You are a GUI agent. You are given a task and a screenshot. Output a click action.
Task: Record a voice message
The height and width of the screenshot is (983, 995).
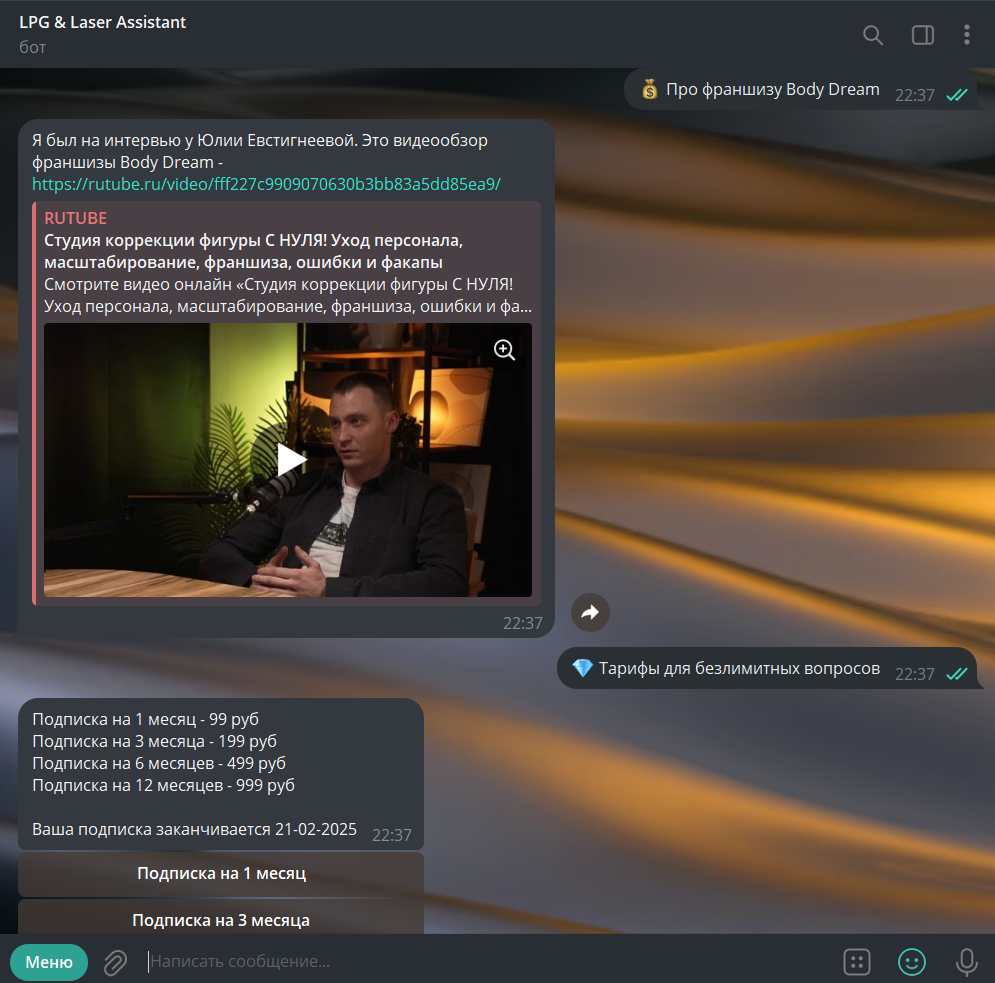[x=966, y=962]
